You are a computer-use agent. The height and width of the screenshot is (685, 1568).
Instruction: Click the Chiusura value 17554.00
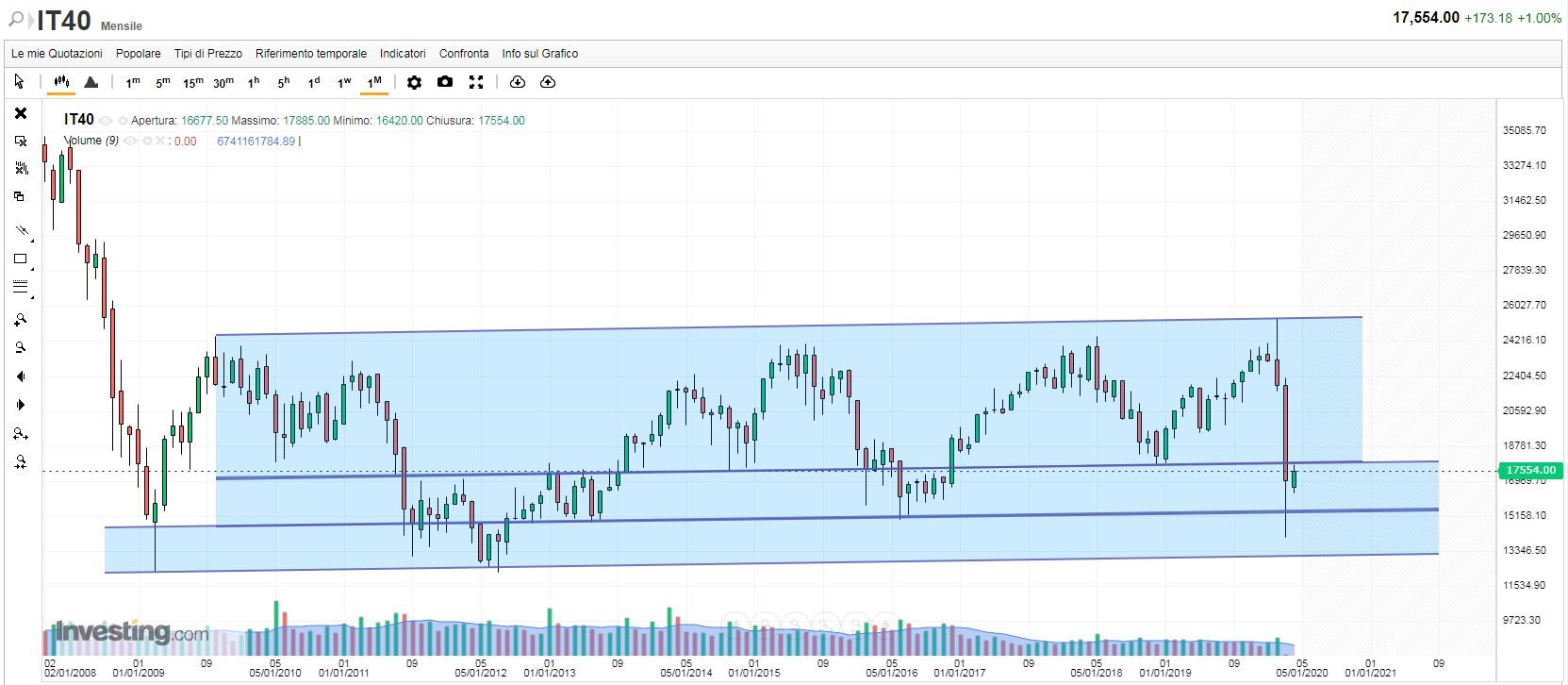pyautogui.click(x=502, y=121)
